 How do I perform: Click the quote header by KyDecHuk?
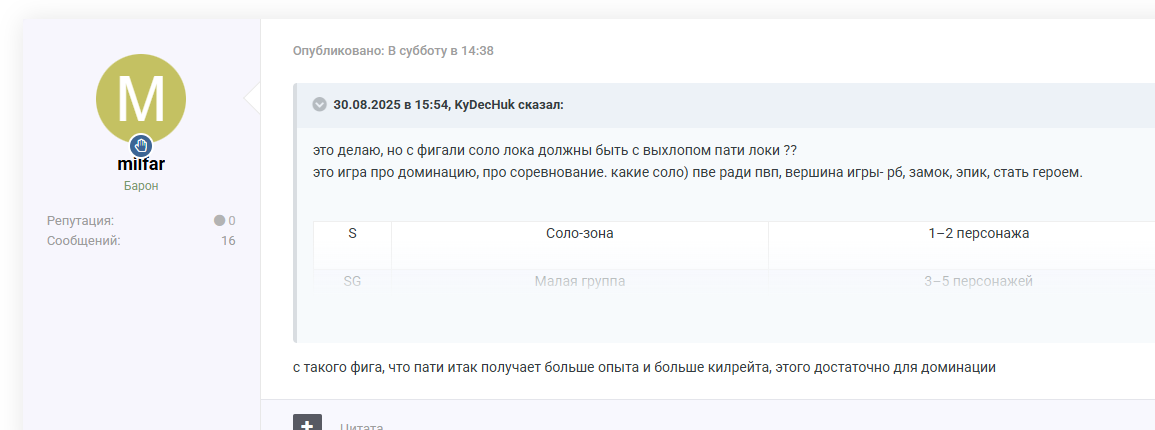[x=448, y=104]
